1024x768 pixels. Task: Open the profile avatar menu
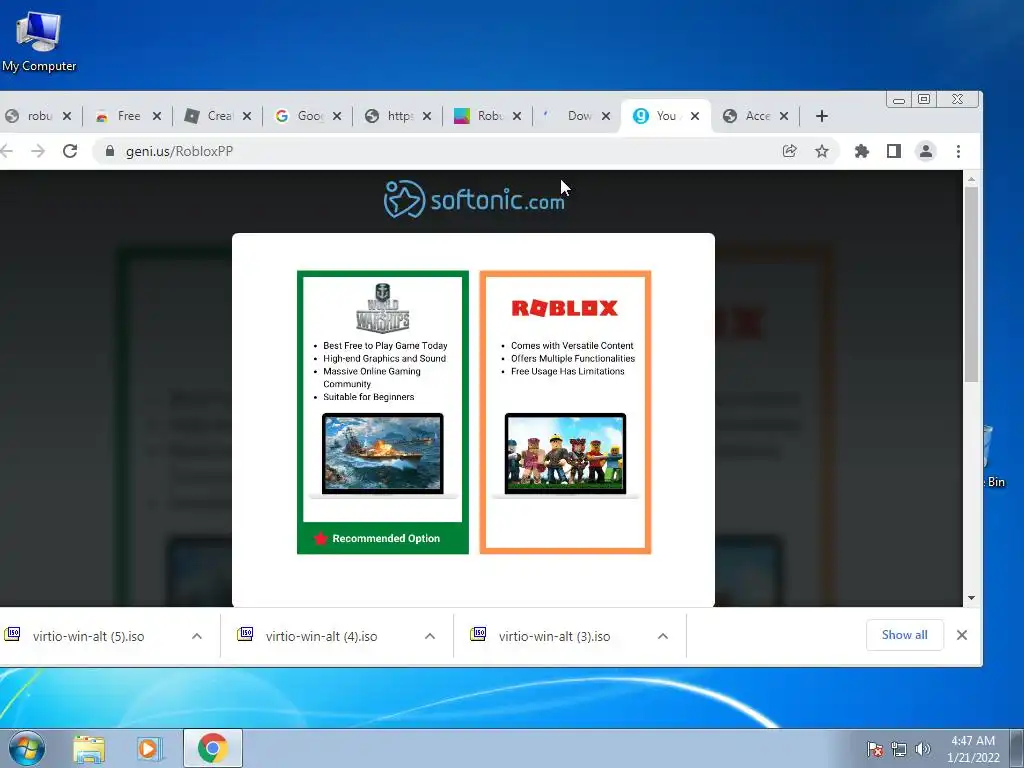click(925, 151)
